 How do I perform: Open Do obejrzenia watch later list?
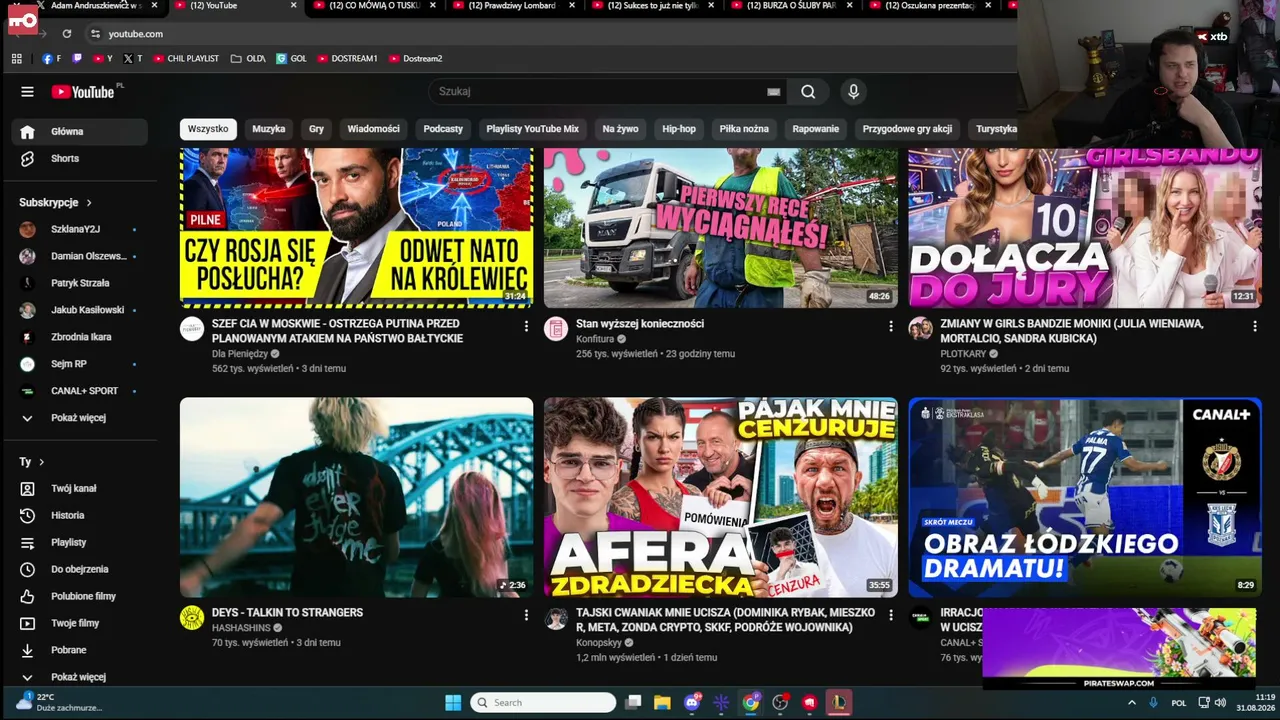tap(80, 570)
